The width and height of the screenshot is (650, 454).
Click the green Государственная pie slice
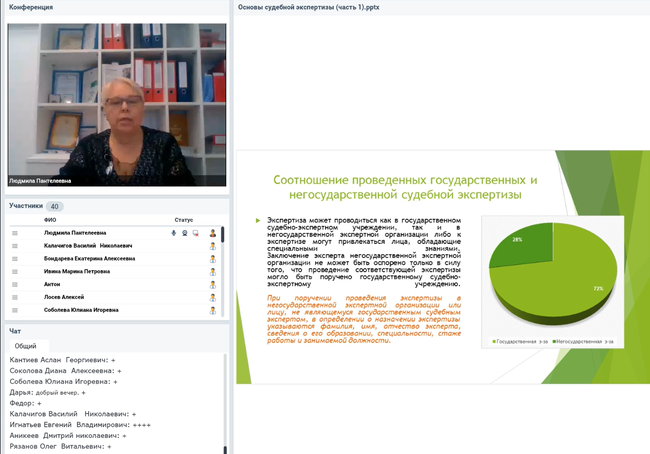pos(565,285)
